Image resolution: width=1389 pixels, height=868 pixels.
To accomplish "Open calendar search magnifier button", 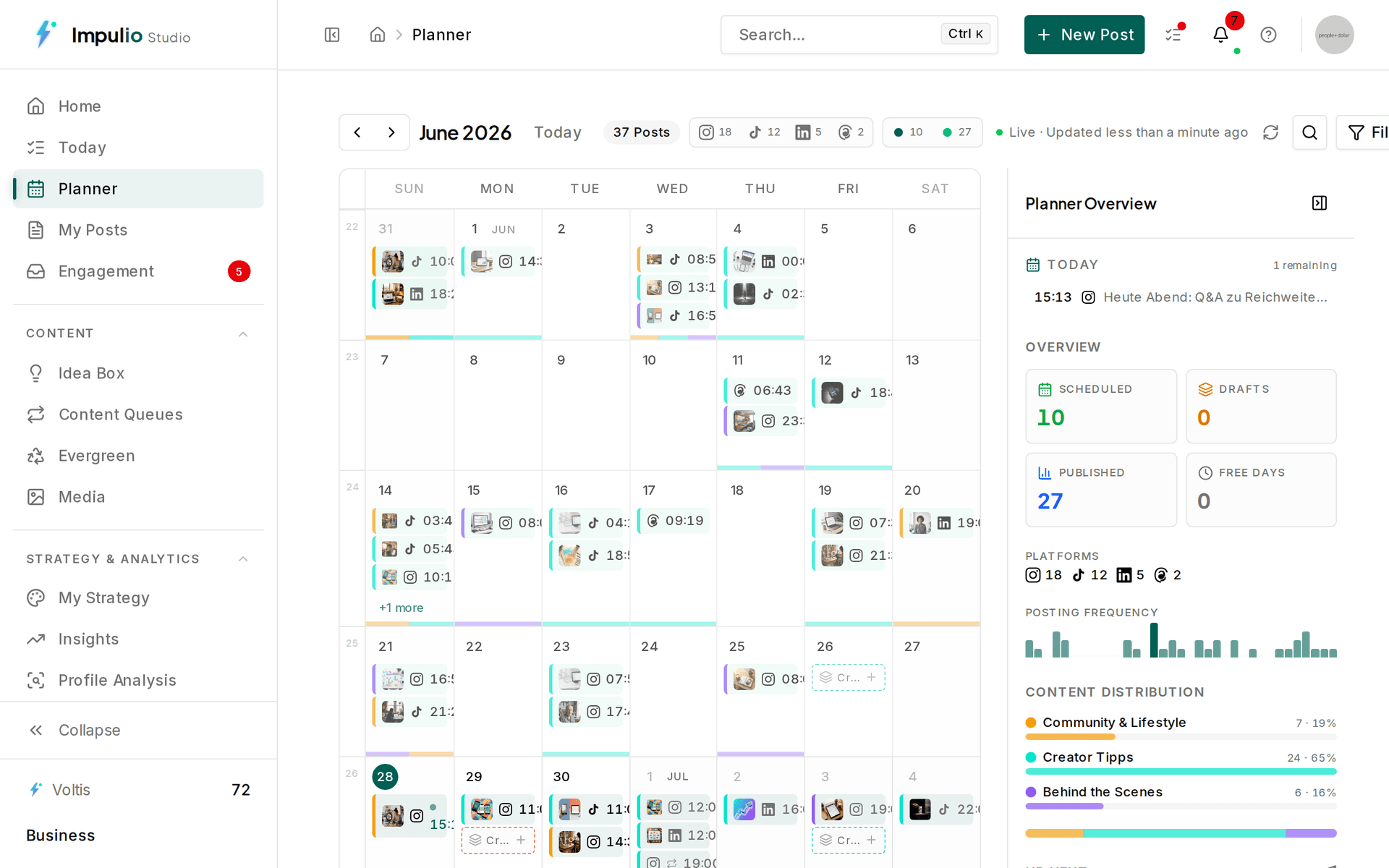I will point(1309,132).
